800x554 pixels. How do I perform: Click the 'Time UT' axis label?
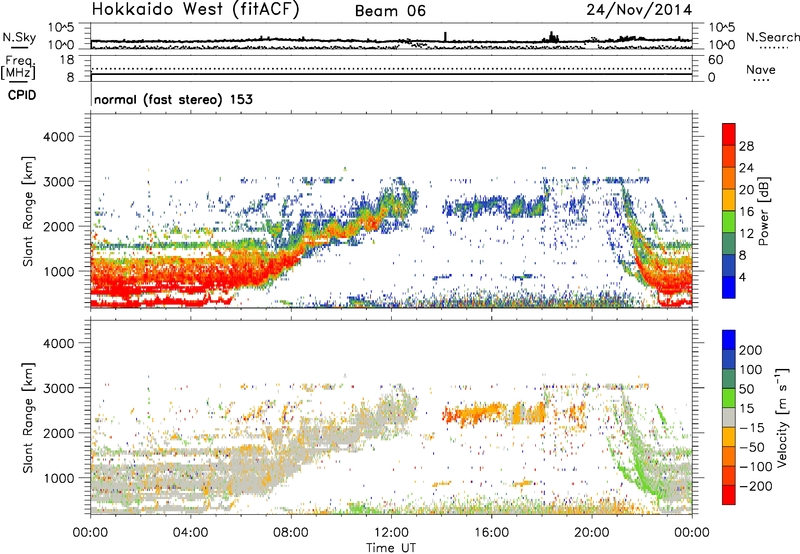point(391,548)
